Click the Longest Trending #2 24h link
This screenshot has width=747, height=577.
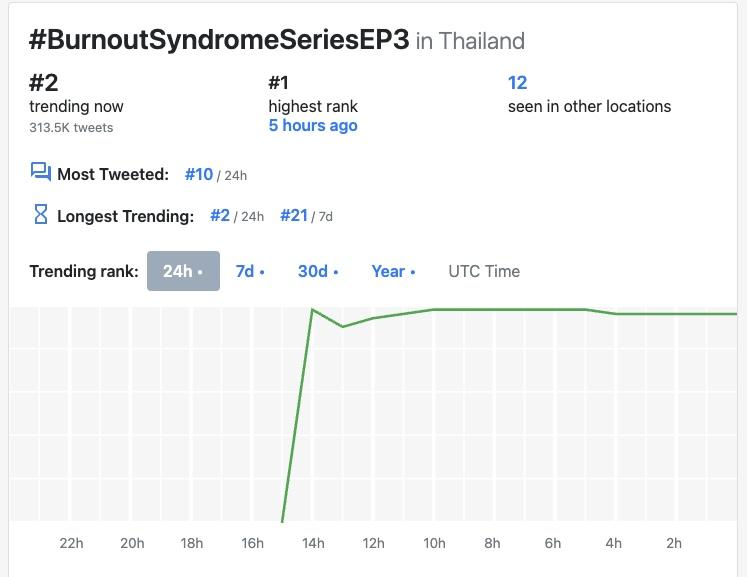pos(221,215)
